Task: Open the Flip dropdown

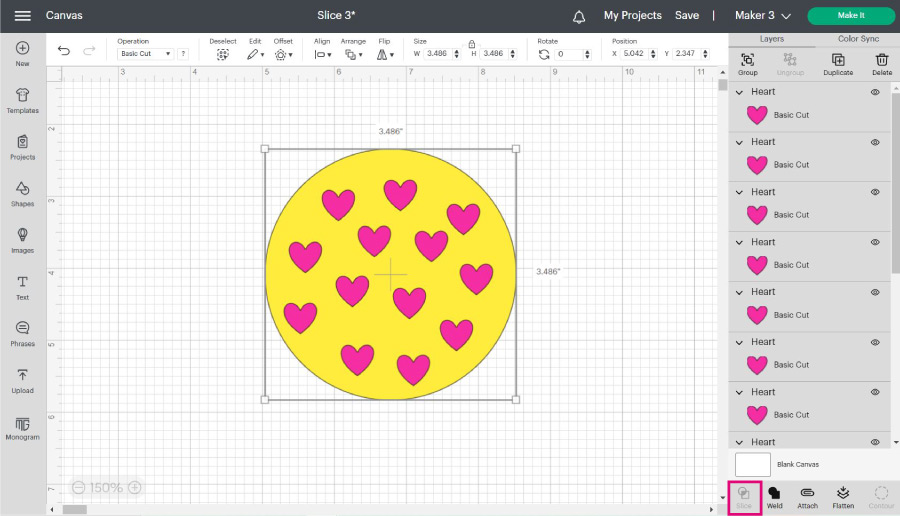Action: [x=385, y=55]
